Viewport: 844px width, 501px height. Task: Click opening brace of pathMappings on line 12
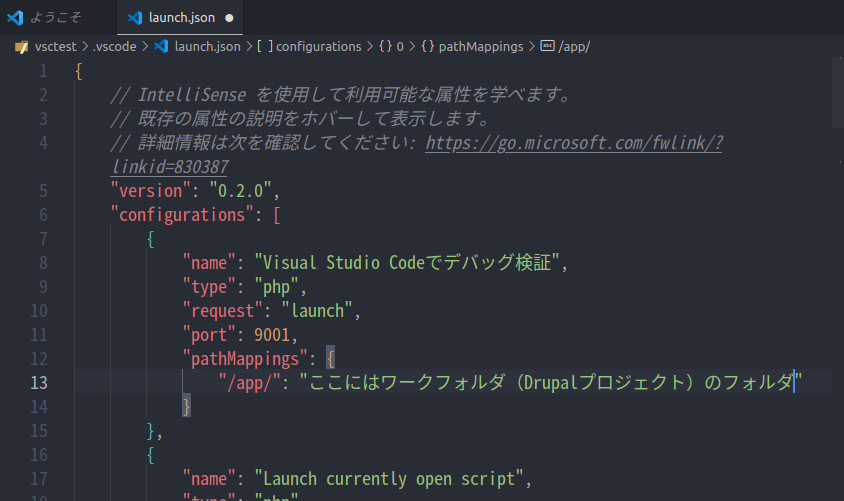[330, 359]
